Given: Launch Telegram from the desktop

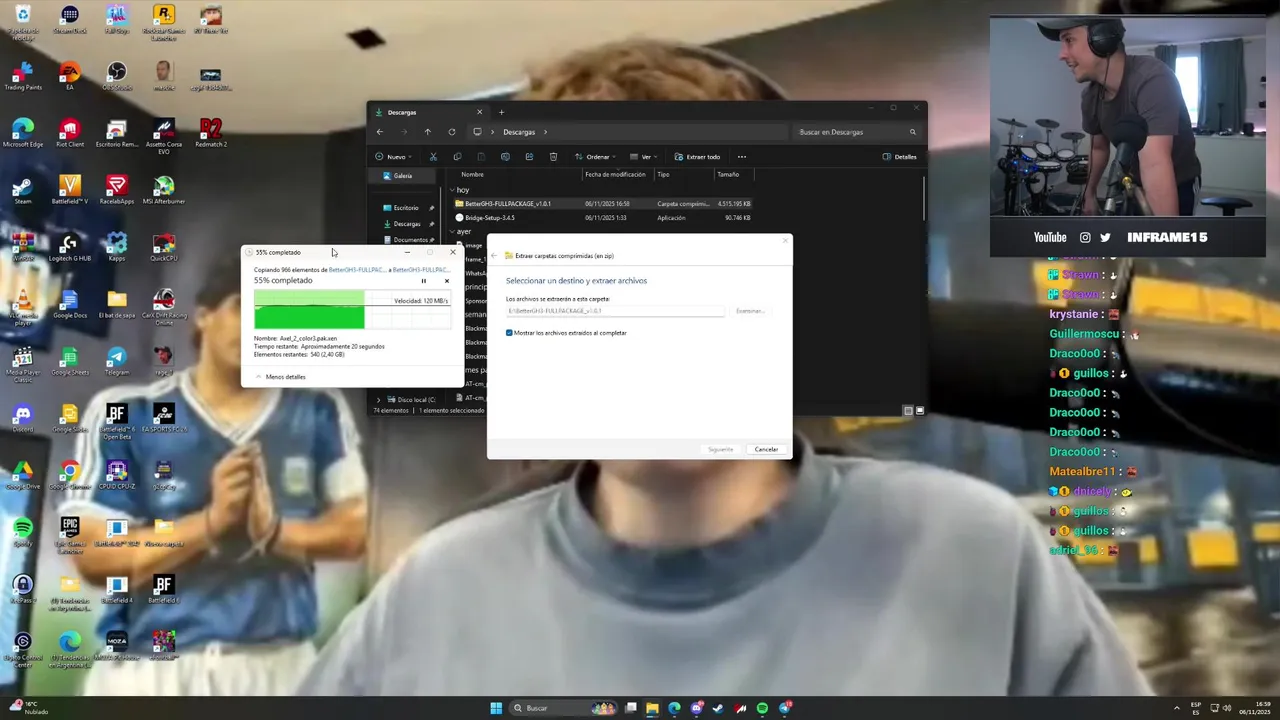Looking at the screenshot, I should (x=117, y=361).
